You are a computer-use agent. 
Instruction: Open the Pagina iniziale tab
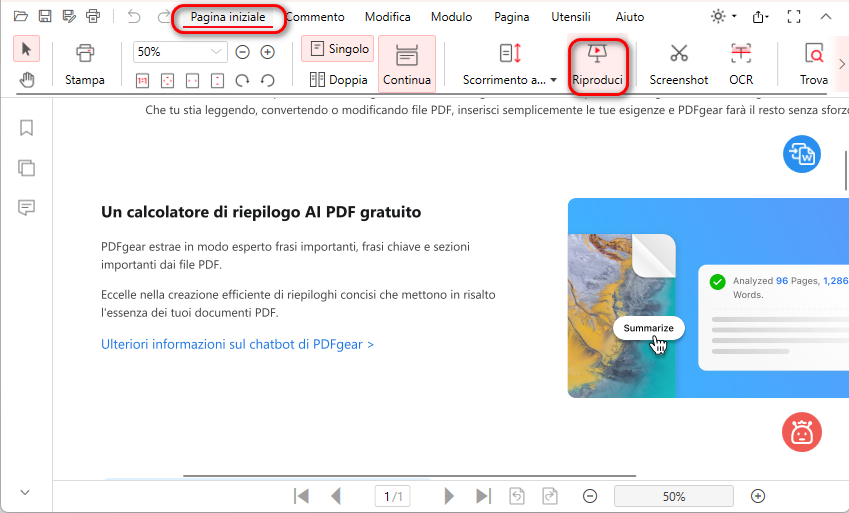[228, 17]
